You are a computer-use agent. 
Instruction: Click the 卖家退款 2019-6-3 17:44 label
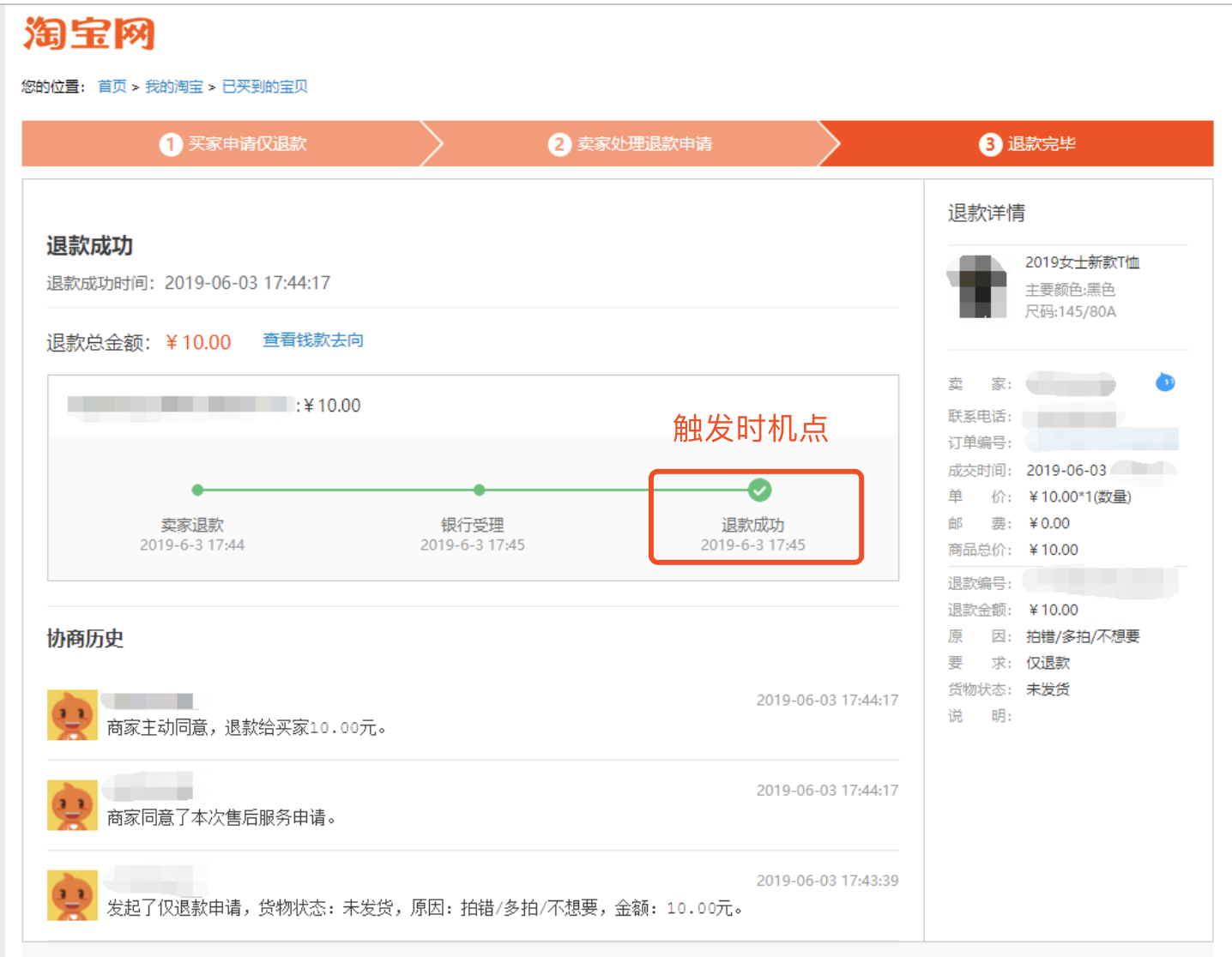[x=192, y=534]
